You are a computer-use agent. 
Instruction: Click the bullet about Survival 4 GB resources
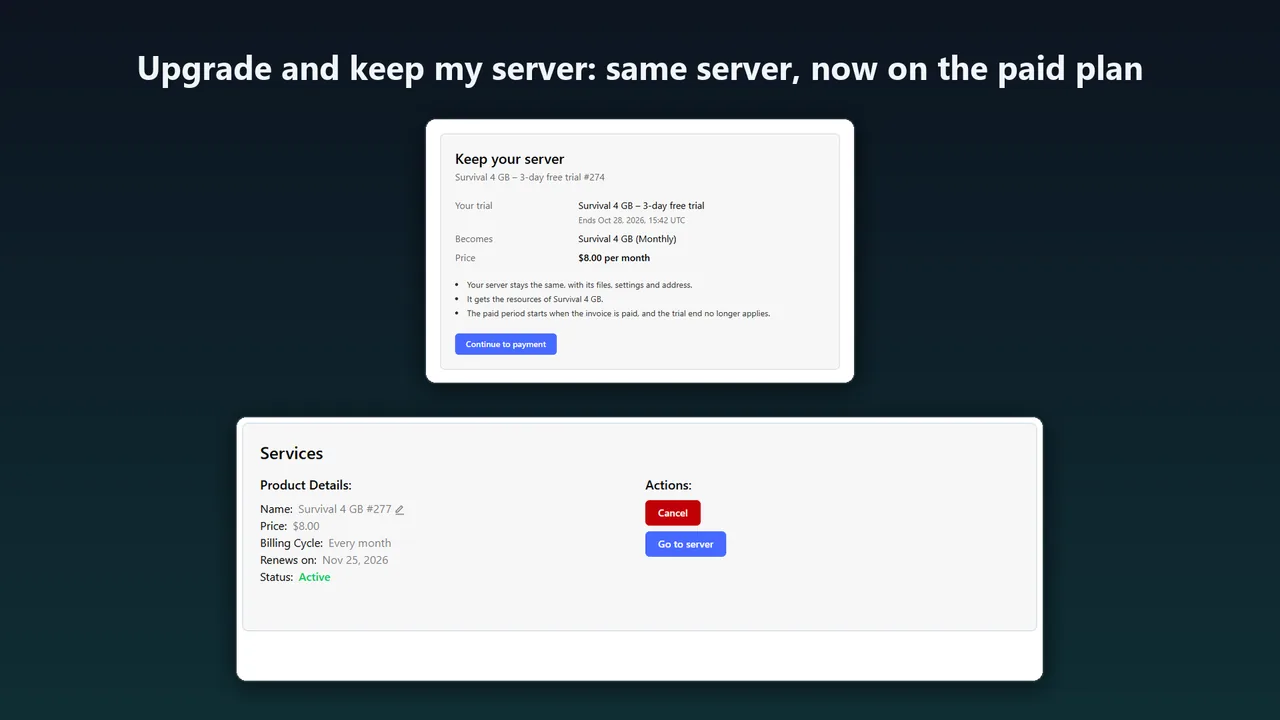tap(535, 299)
